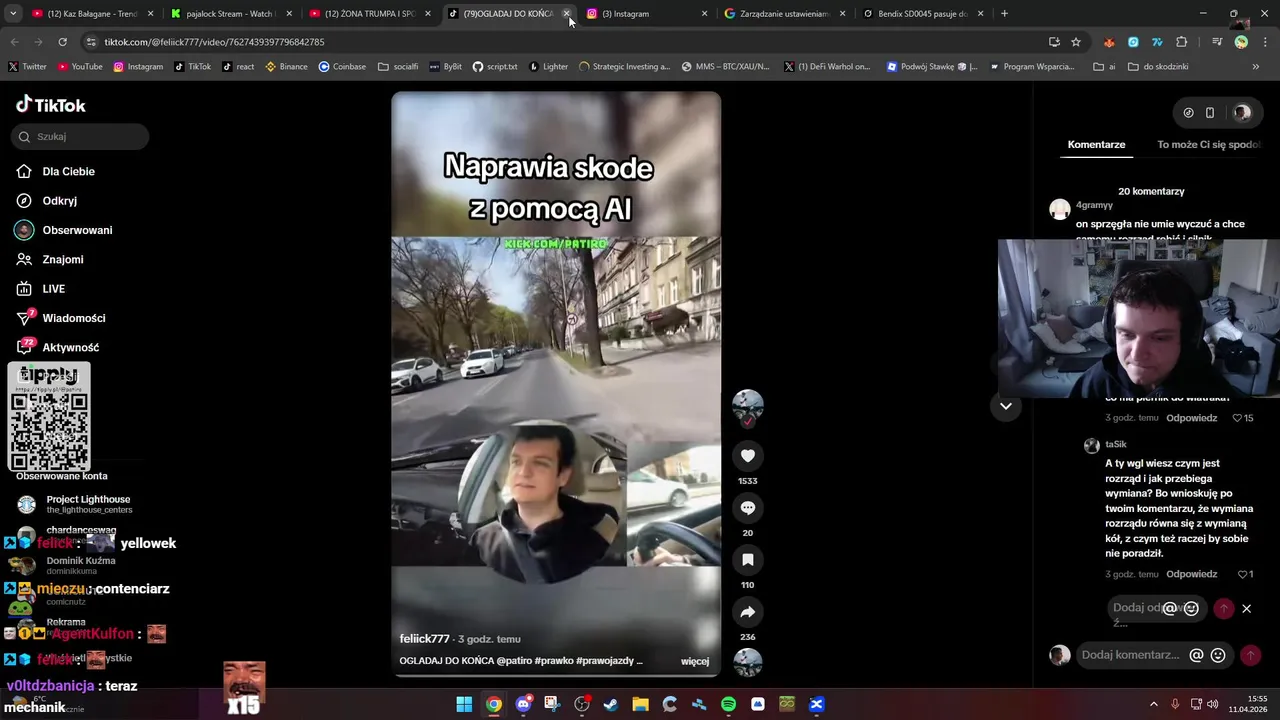
Task: Like taSik's comment heart
Action: (x=1242, y=574)
